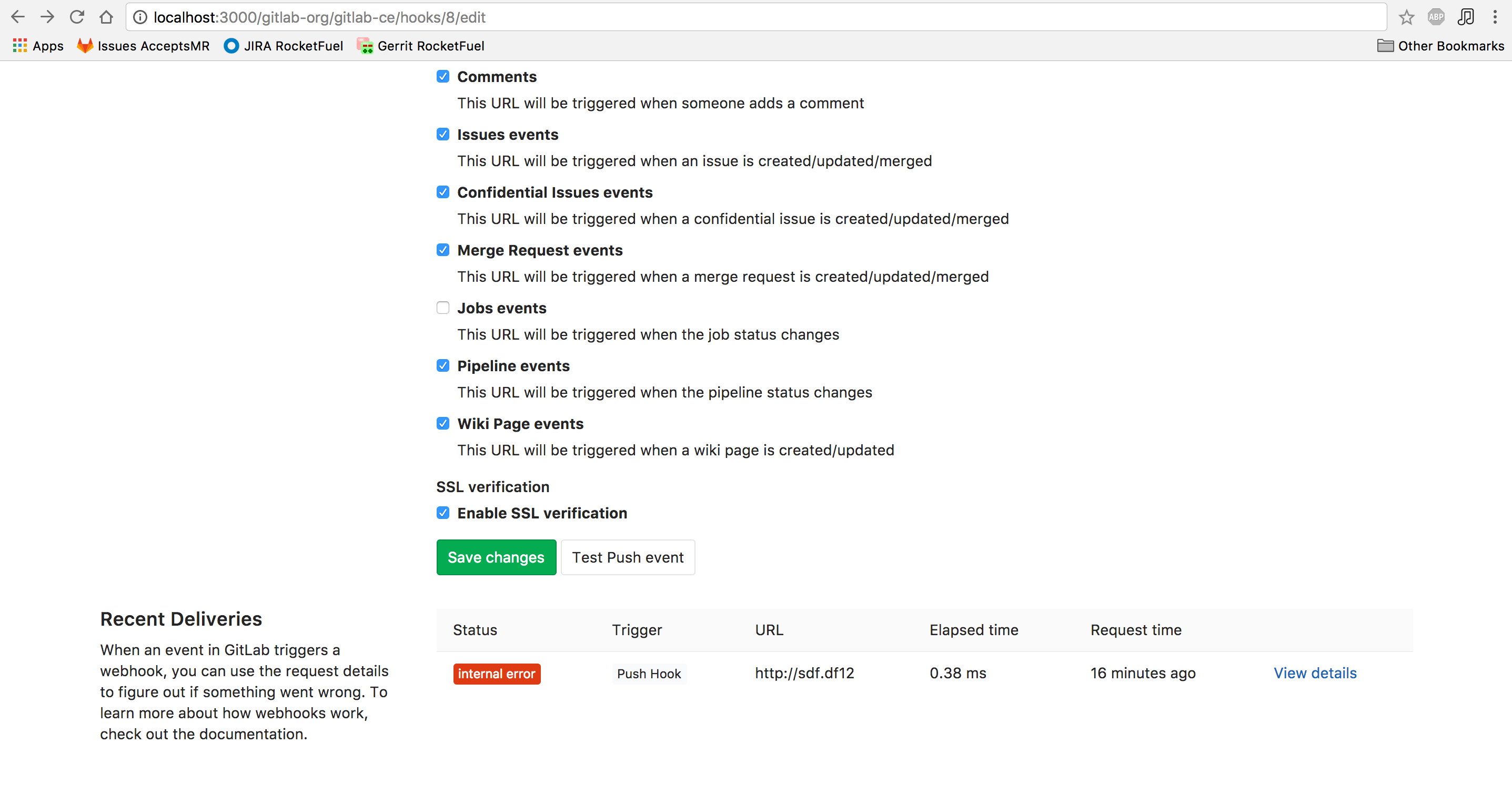
Task: Disable the Enable SSL verification checkbox
Action: tap(442, 513)
